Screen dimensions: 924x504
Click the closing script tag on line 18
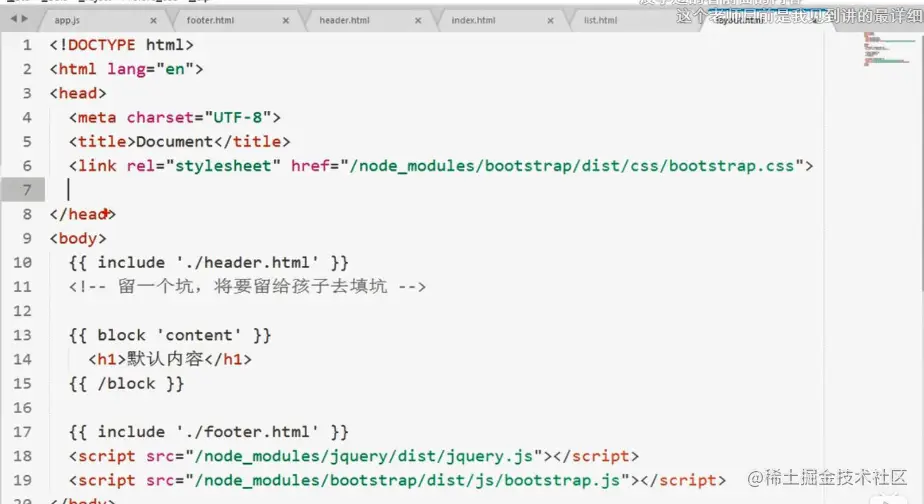pyautogui.click(x=596, y=456)
